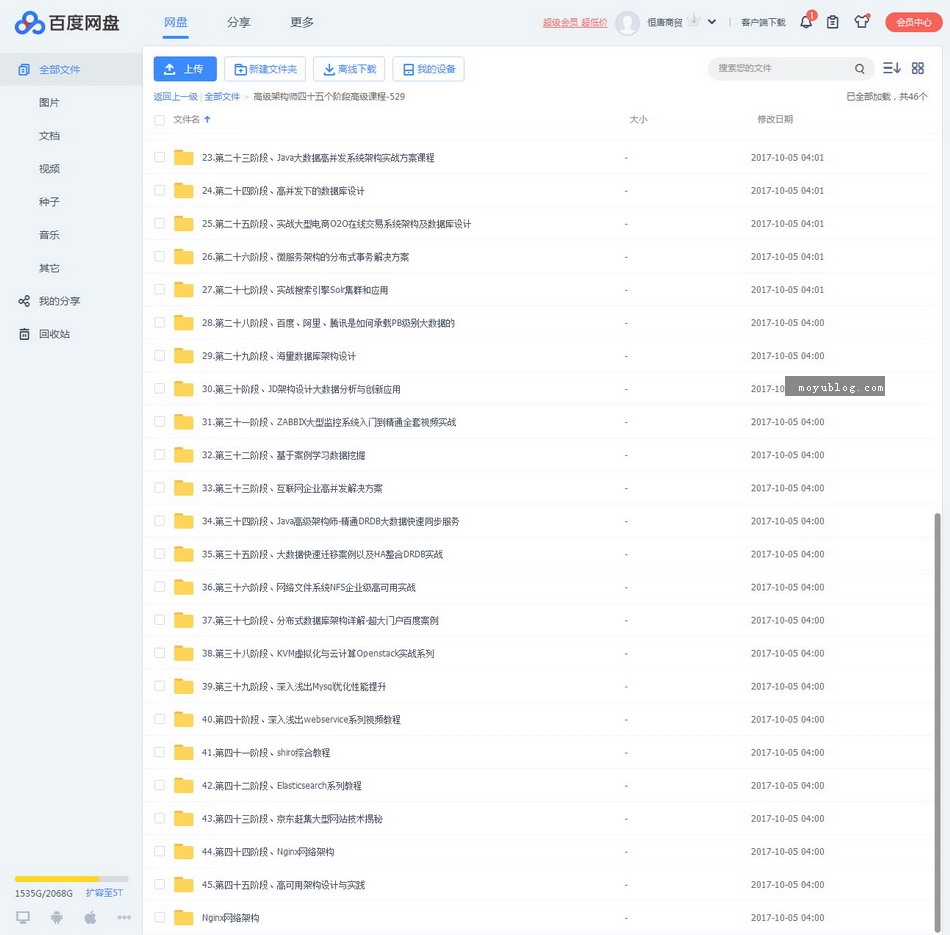The image size is (950, 935).
Task: Click the 超级会员 超低价 link
Action: pyautogui.click(x=575, y=22)
